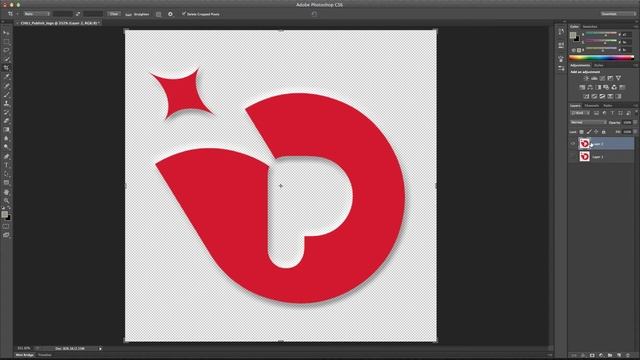
Task: Select the Lasso tool
Action: click(x=6, y=50)
